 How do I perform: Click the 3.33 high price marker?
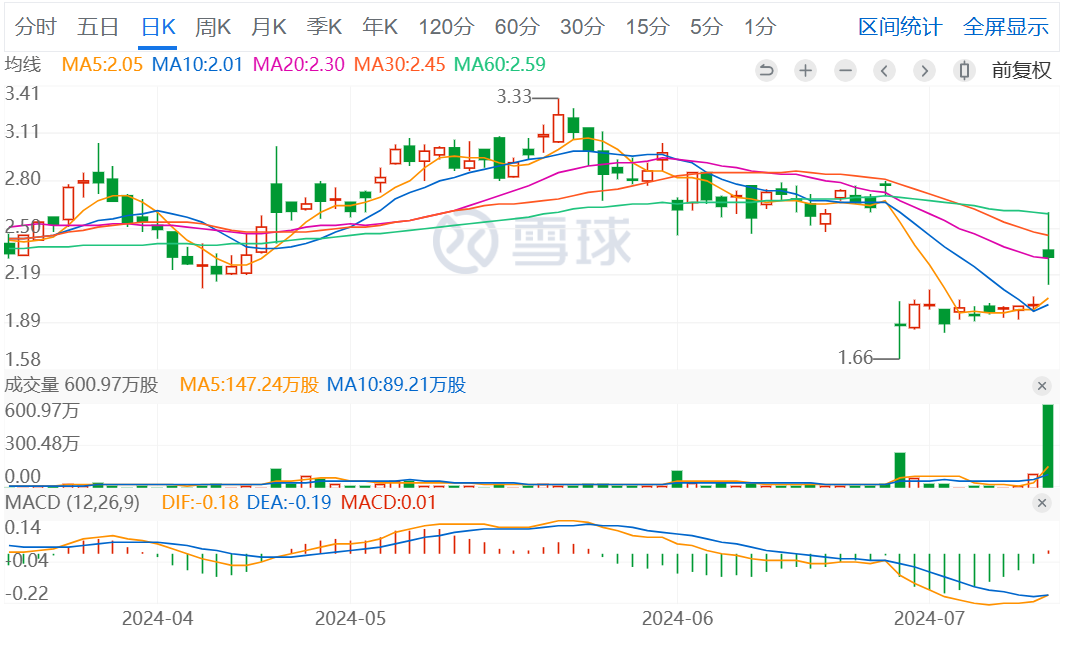click(x=514, y=97)
